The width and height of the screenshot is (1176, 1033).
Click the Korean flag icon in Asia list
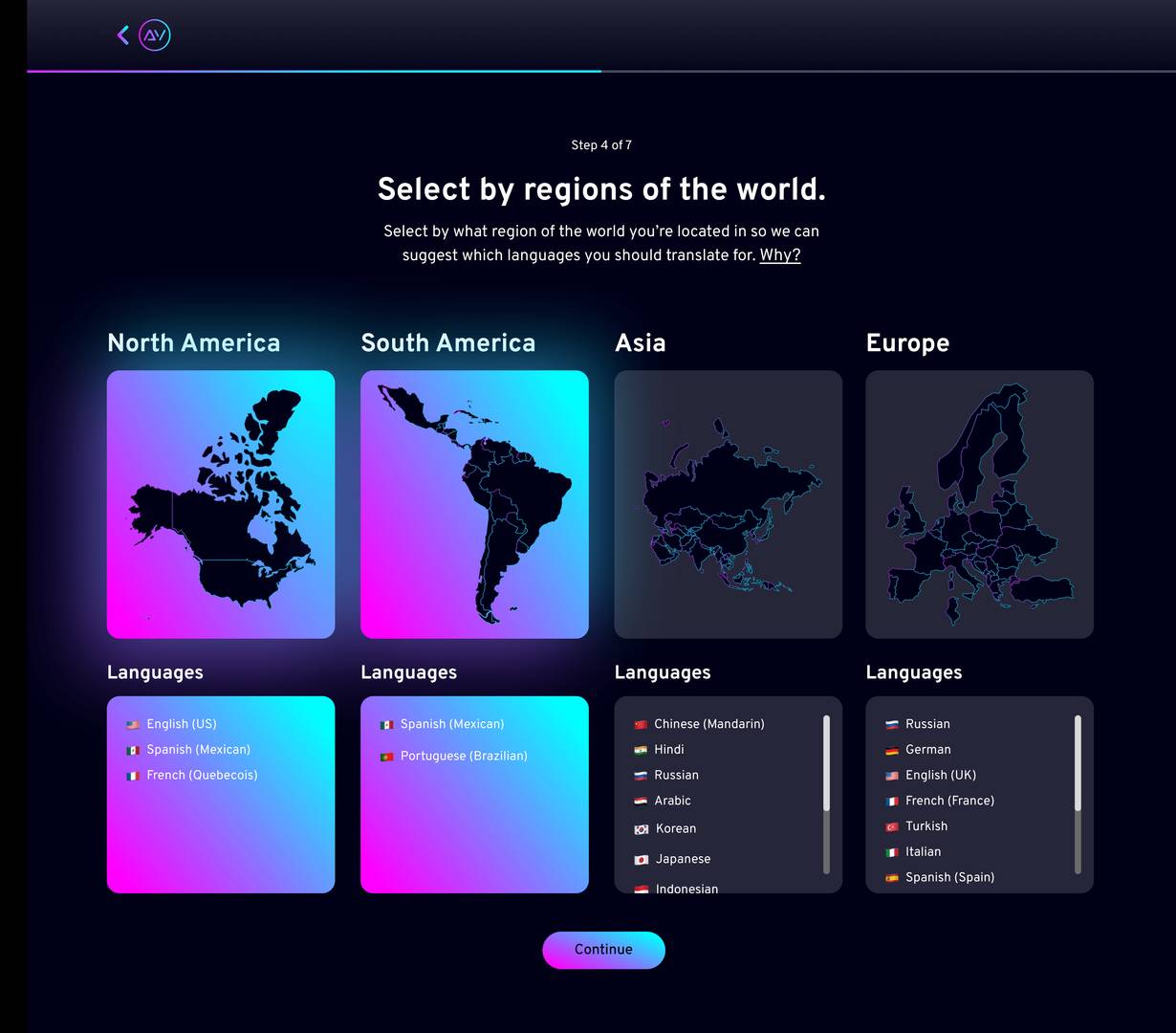coord(642,829)
